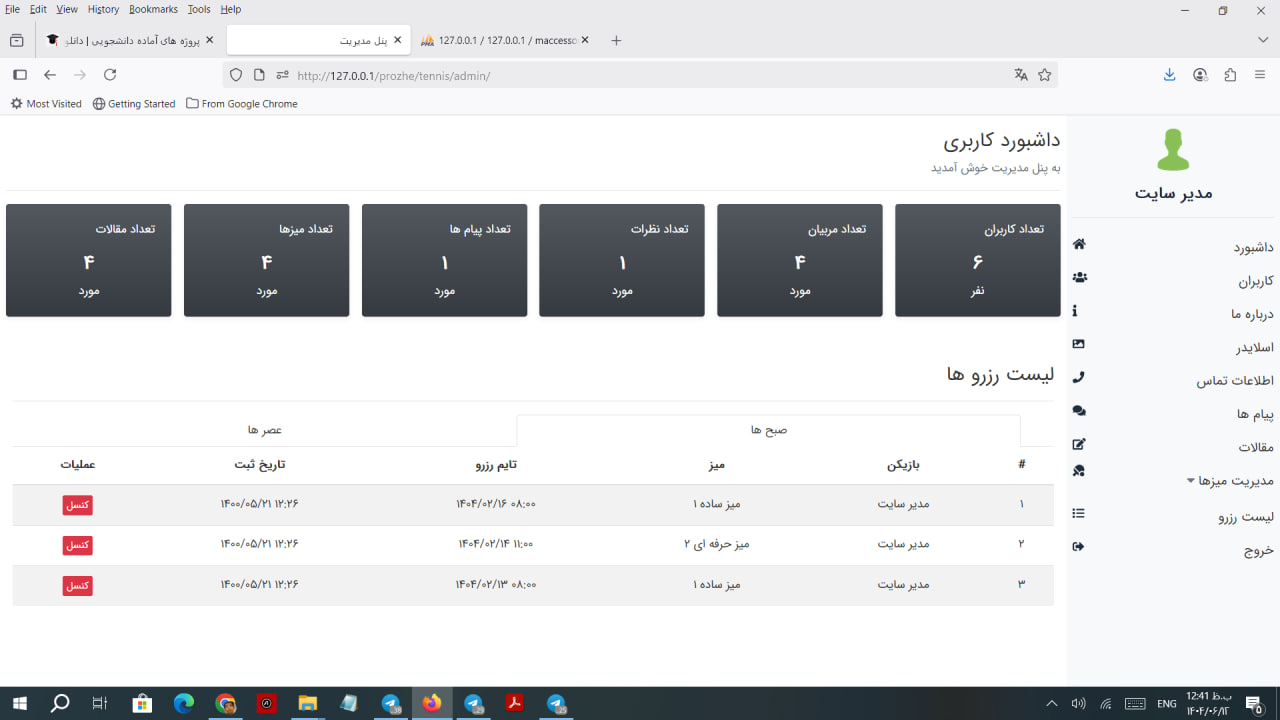Click the Getting Started bookmark
Screen dimensions: 1280x720
pyautogui.click(x=133, y=104)
